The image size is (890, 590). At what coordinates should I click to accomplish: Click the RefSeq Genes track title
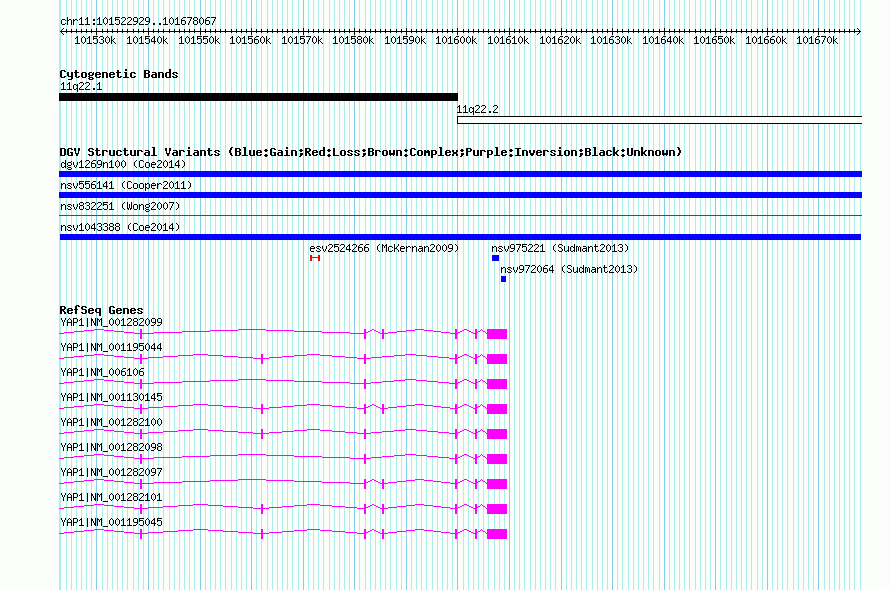pyautogui.click(x=102, y=310)
